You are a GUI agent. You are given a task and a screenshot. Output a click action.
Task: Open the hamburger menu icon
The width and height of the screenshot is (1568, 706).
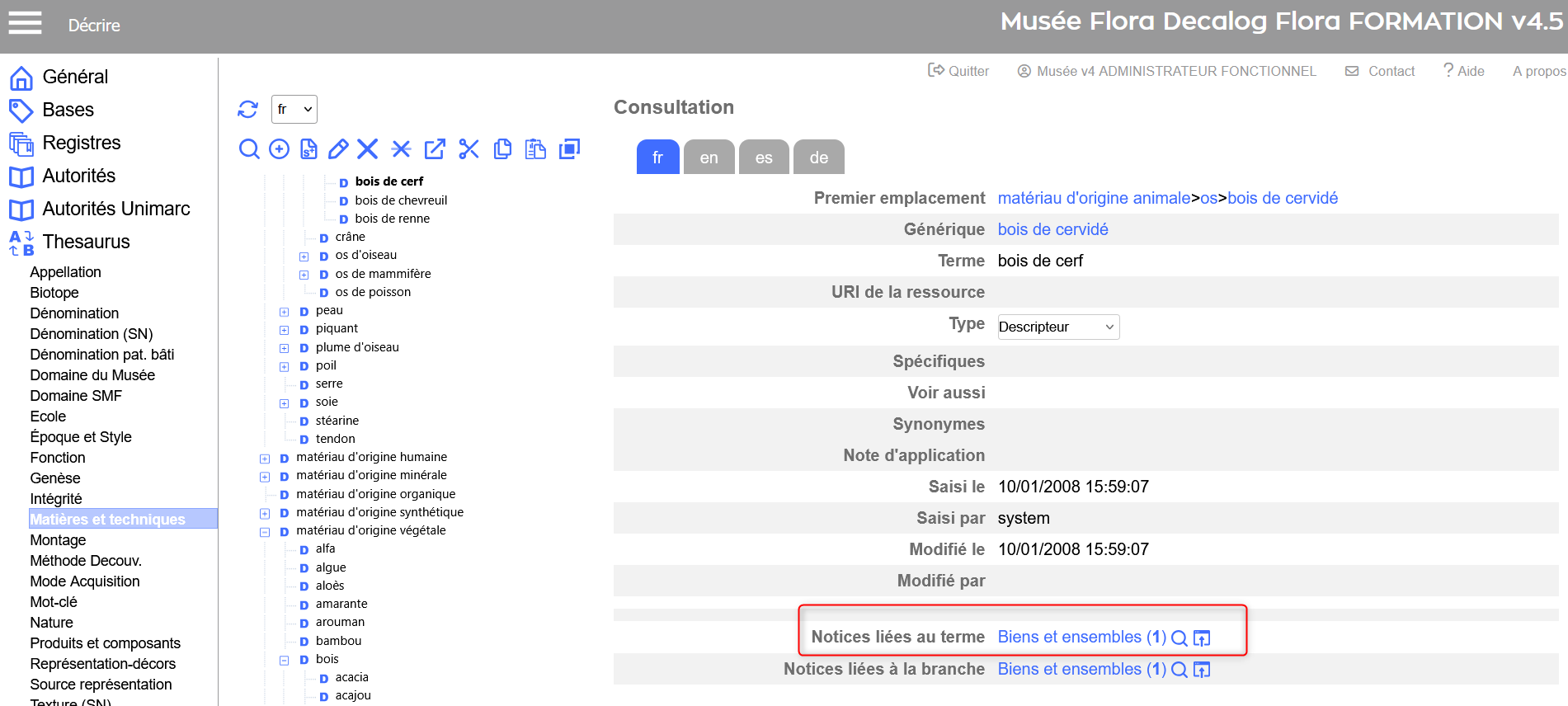[x=25, y=23]
